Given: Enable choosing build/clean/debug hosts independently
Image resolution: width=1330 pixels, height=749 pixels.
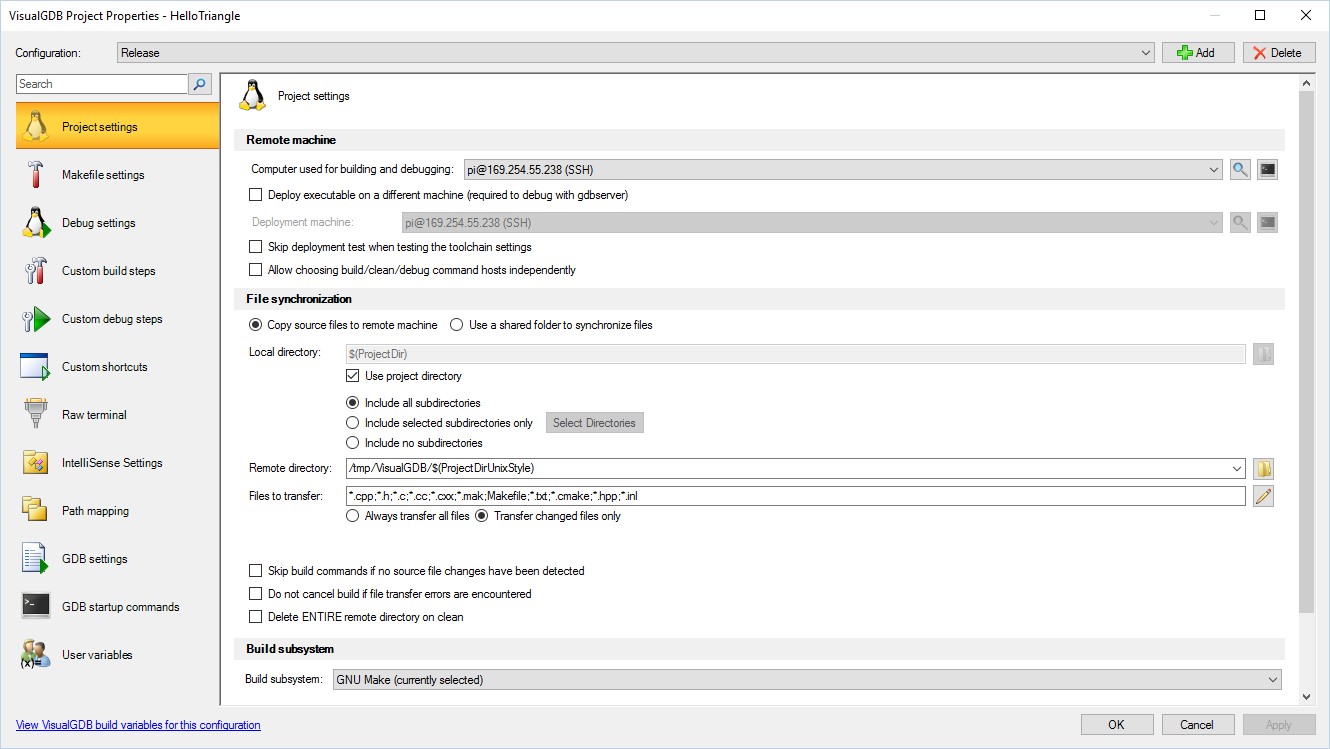Looking at the screenshot, I should [x=255, y=270].
